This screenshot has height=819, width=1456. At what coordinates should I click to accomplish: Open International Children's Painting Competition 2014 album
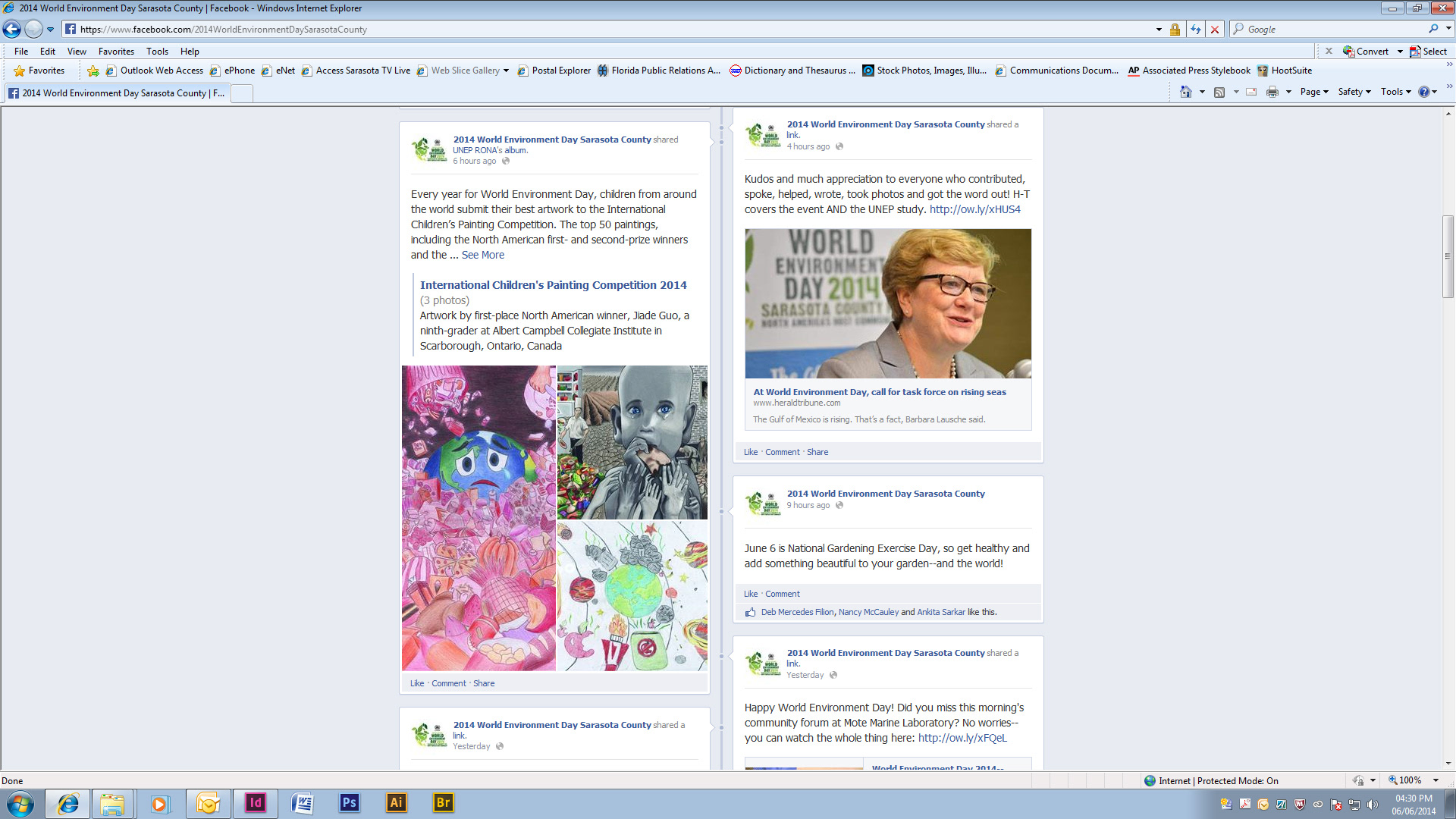553,285
